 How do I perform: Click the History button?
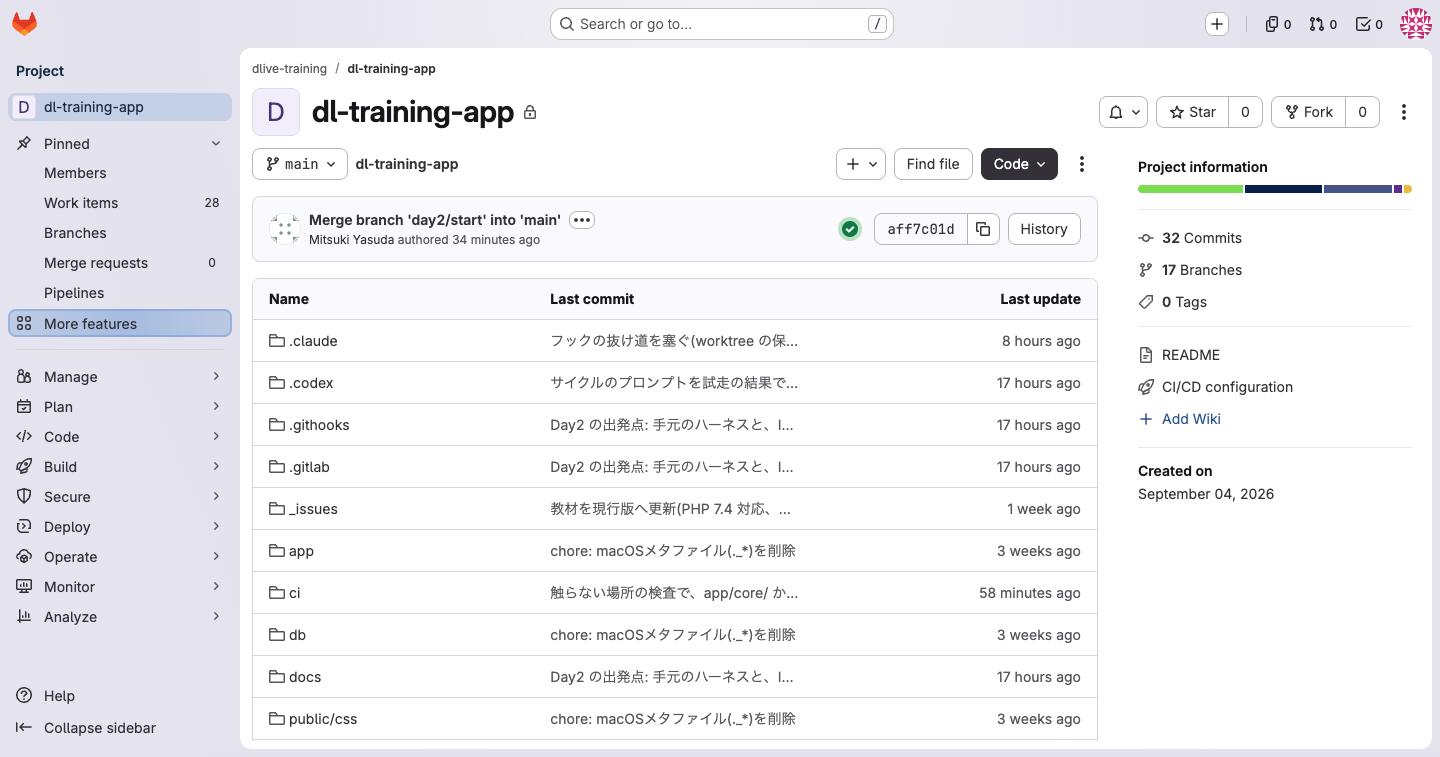click(1044, 229)
